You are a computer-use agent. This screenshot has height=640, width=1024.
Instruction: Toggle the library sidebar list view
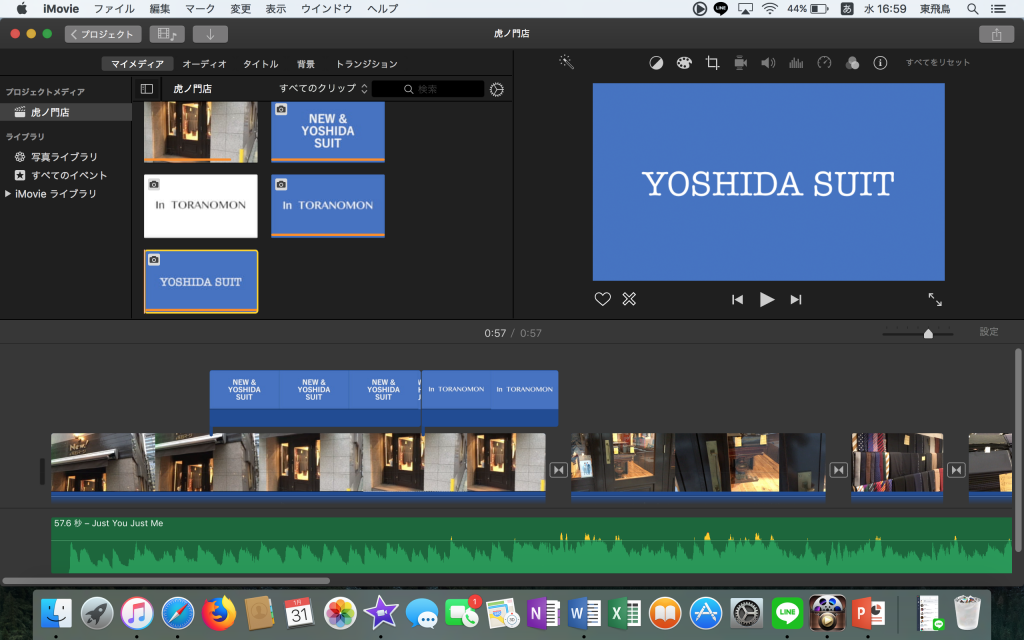click(x=147, y=89)
